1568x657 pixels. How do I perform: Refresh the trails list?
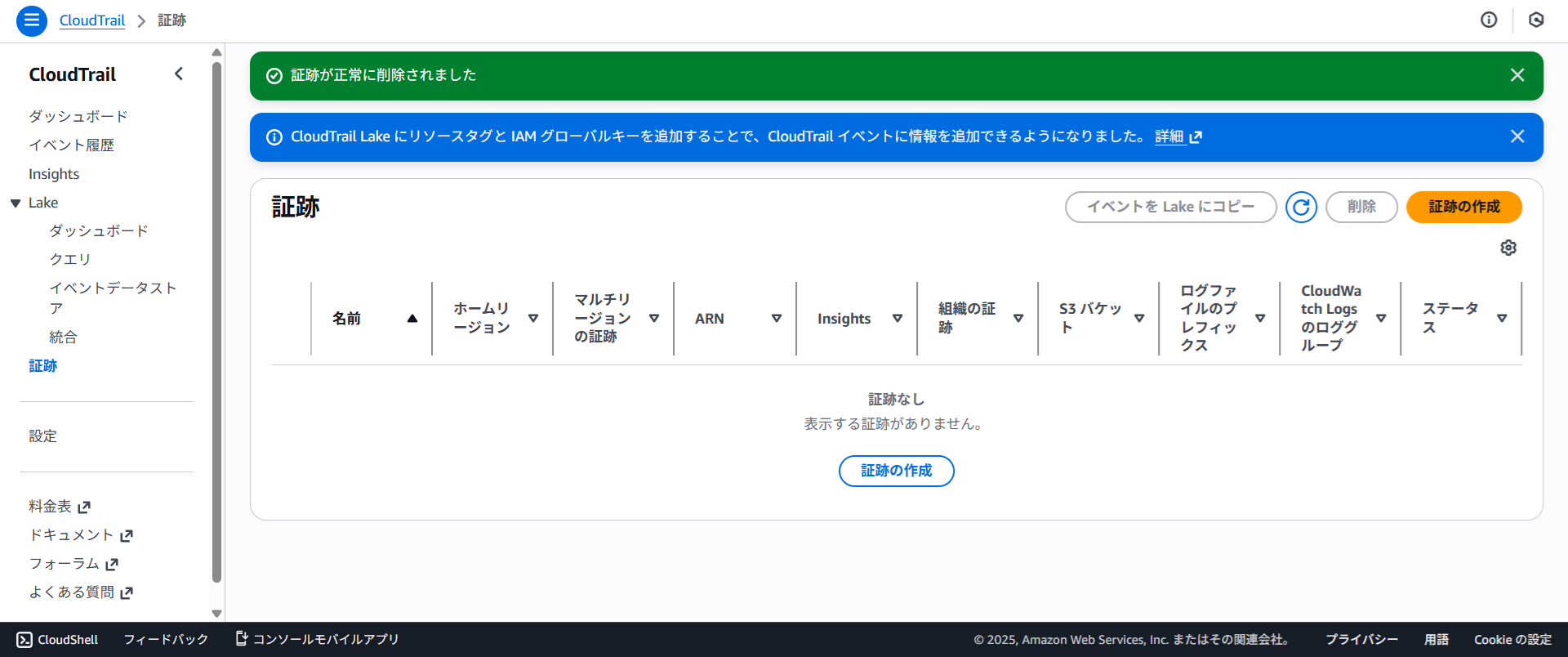click(1301, 208)
